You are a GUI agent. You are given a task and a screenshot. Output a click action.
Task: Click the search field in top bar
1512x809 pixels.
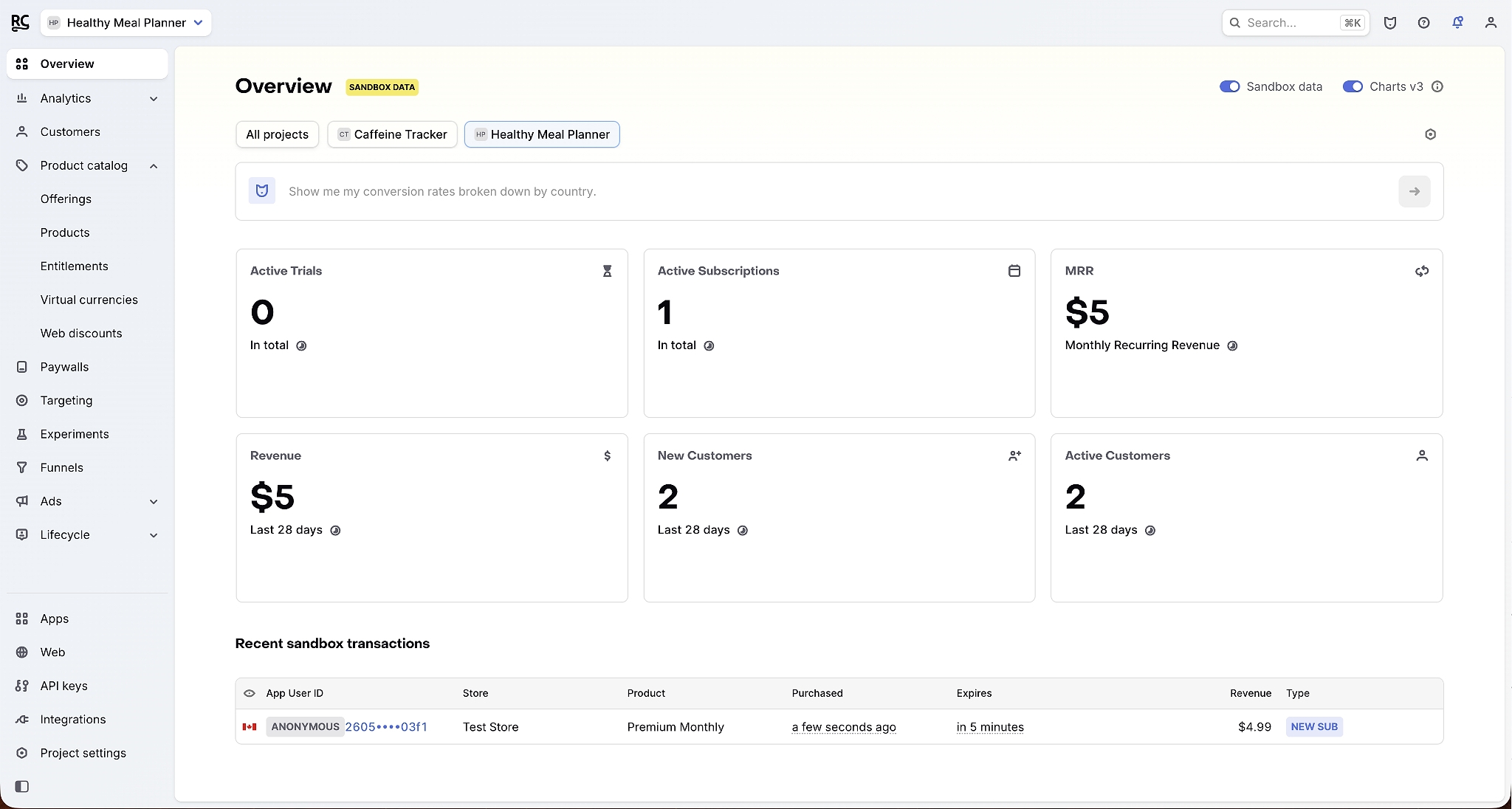tap(1296, 23)
